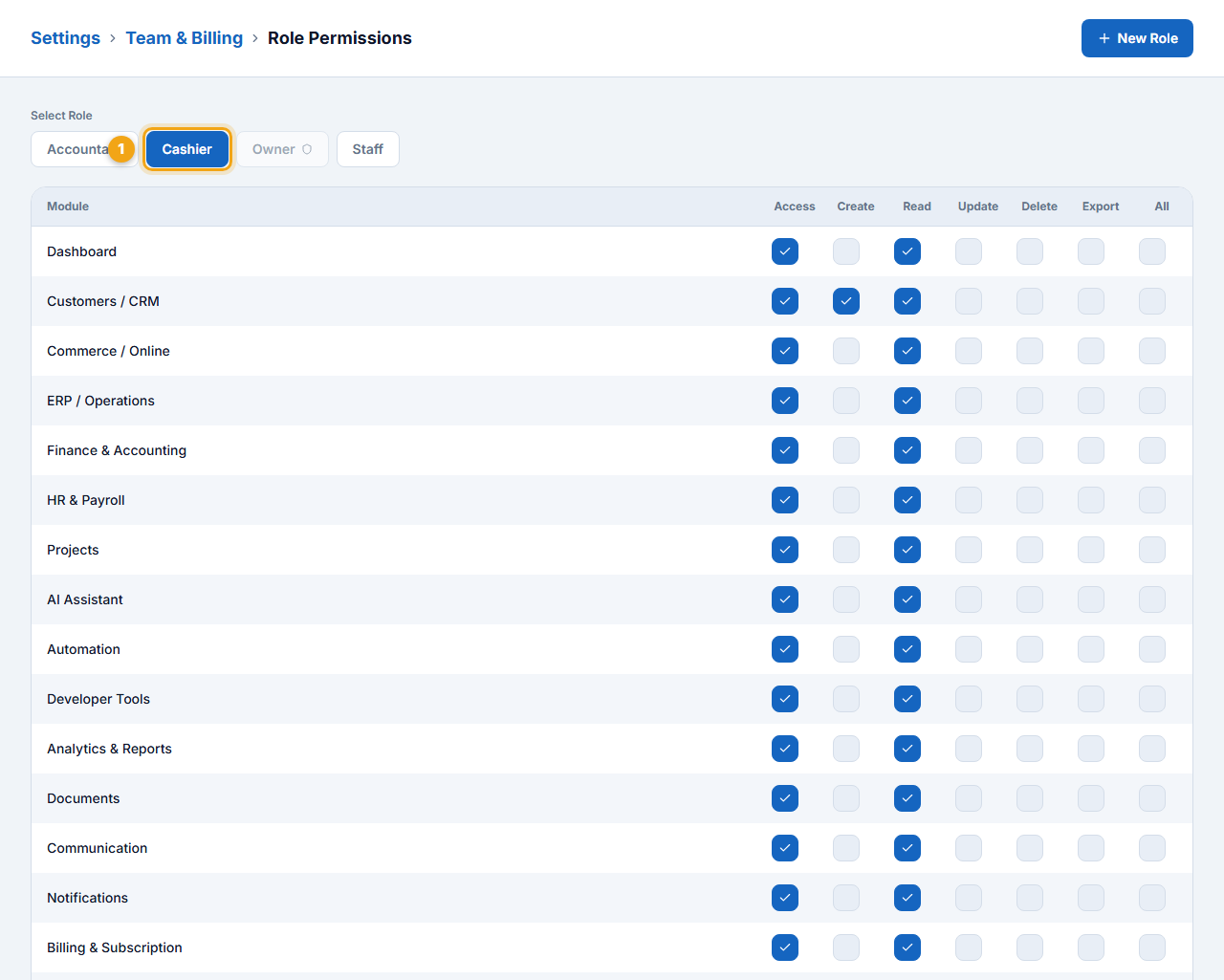
Task: Switch to the Staff role tab
Action: pos(368,149)
